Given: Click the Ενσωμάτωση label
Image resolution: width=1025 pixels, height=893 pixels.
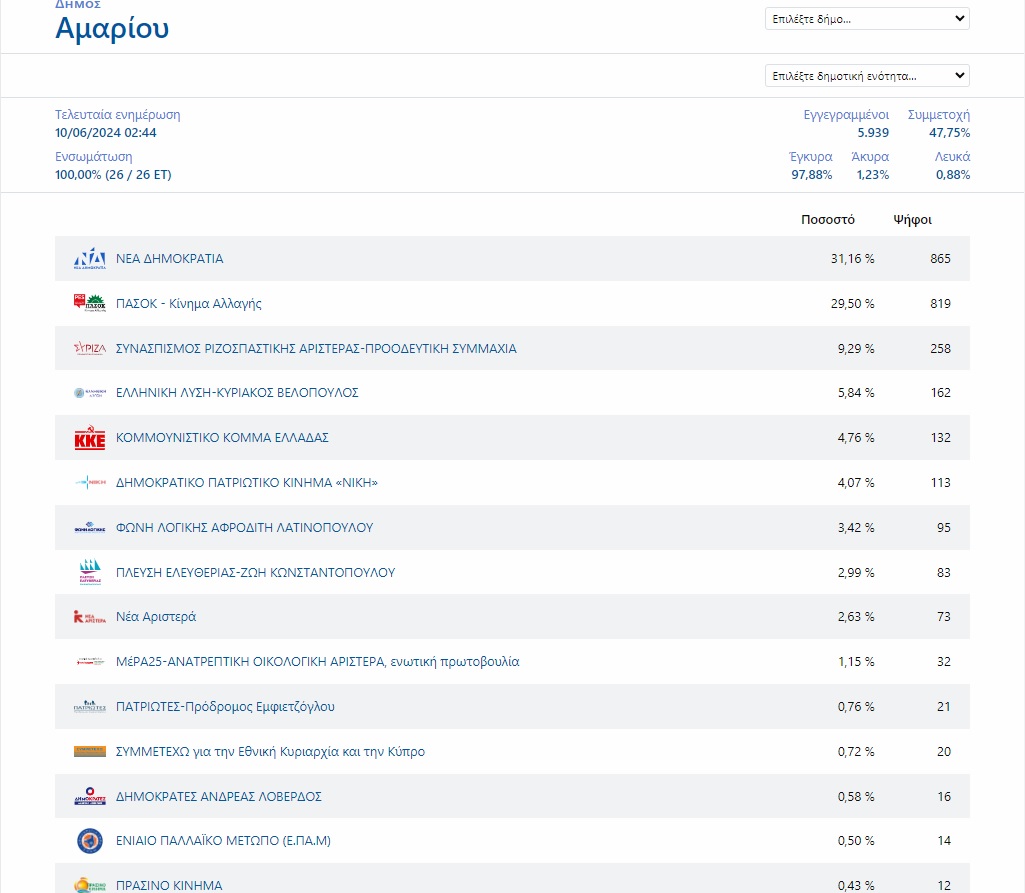Looking at the screenshot, I should pyautogui.click(x=93, y=157).
